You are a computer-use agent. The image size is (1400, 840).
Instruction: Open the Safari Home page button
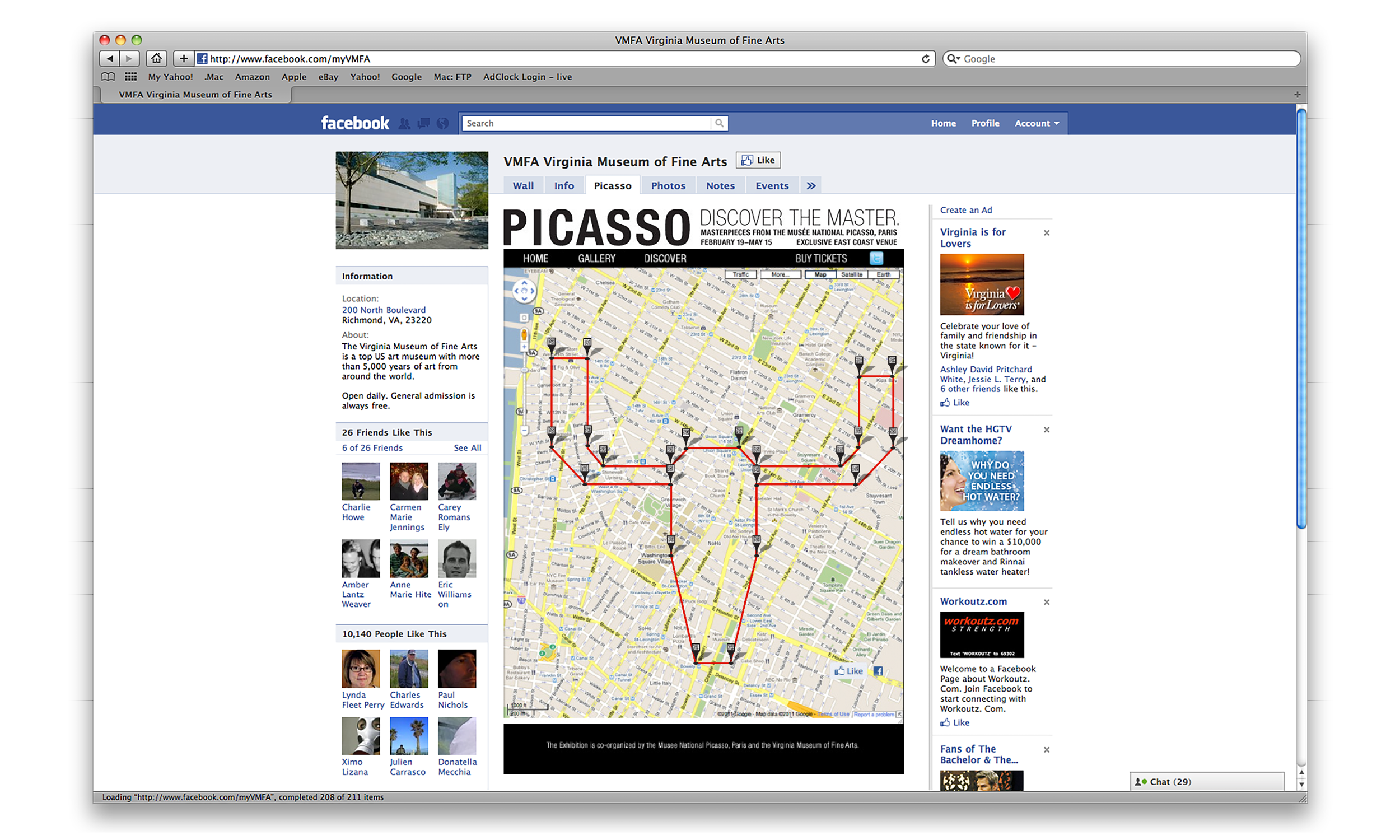[156, 59]
